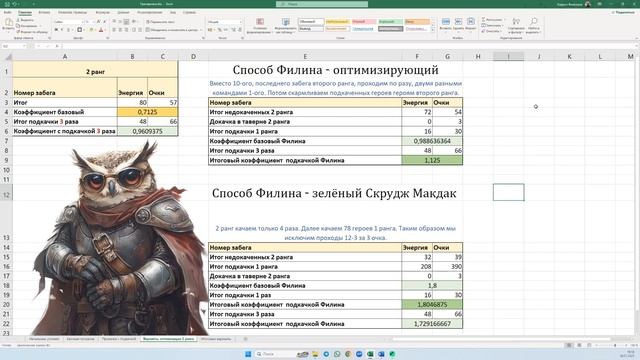
Task: Click the large Вставить (Paste) clipboard icon
Action: pos(9,22)
